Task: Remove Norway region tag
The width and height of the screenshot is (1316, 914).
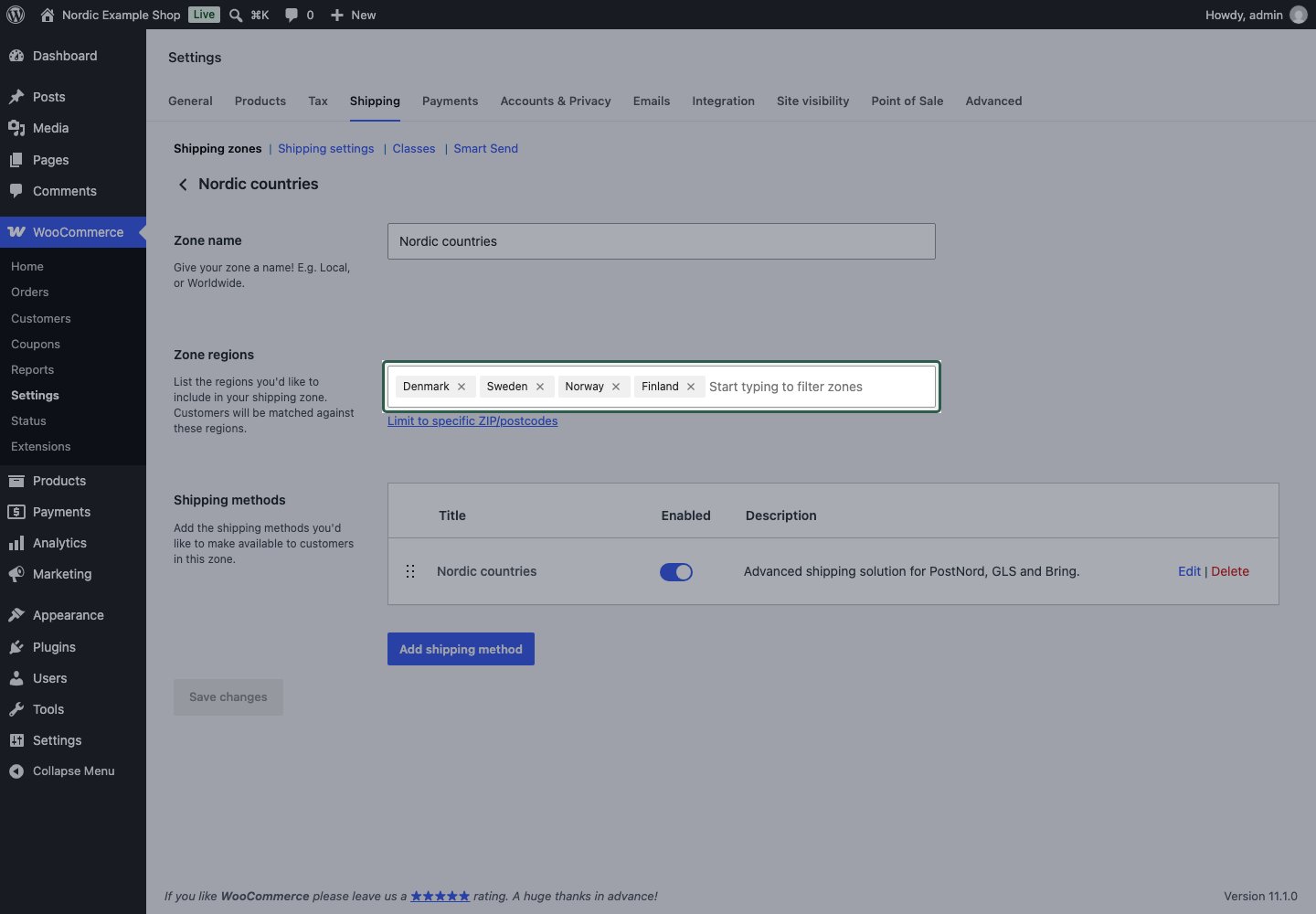Action: pos(616,387)
